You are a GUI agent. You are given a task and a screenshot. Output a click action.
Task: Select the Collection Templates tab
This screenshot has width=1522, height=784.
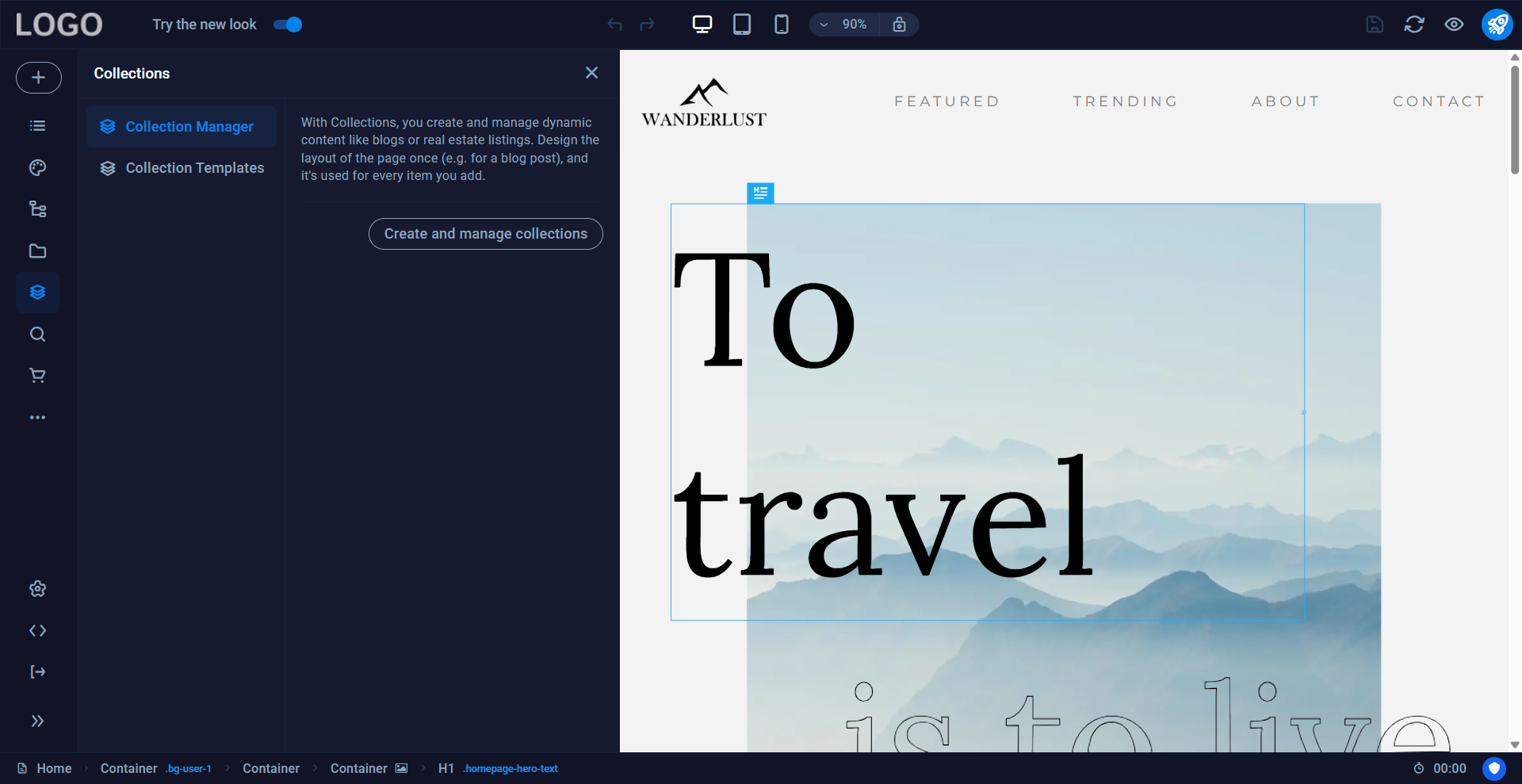pyautogui.click(x=182, y=168)
